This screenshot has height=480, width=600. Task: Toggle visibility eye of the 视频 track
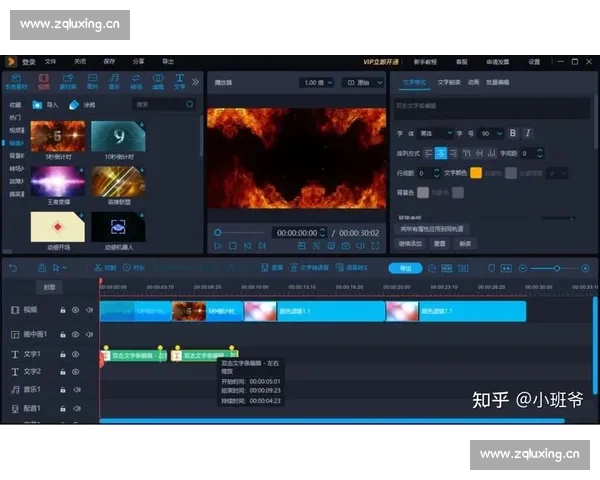[x=75, y=310]
